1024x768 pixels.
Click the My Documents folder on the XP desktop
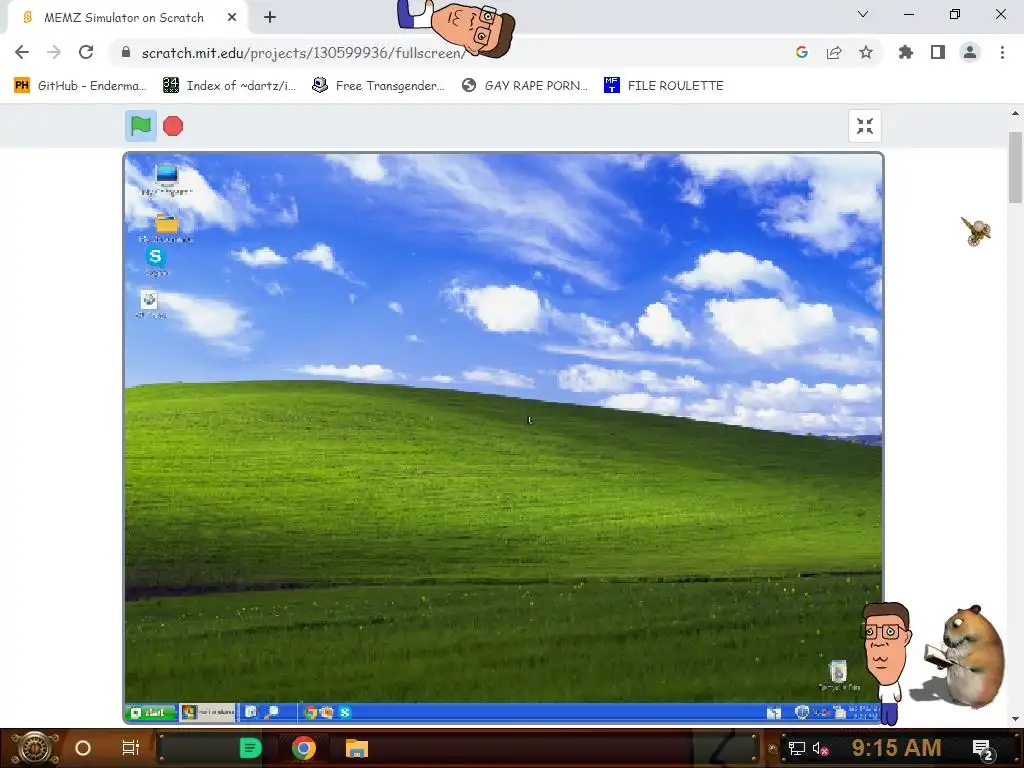tap(167, 227)
